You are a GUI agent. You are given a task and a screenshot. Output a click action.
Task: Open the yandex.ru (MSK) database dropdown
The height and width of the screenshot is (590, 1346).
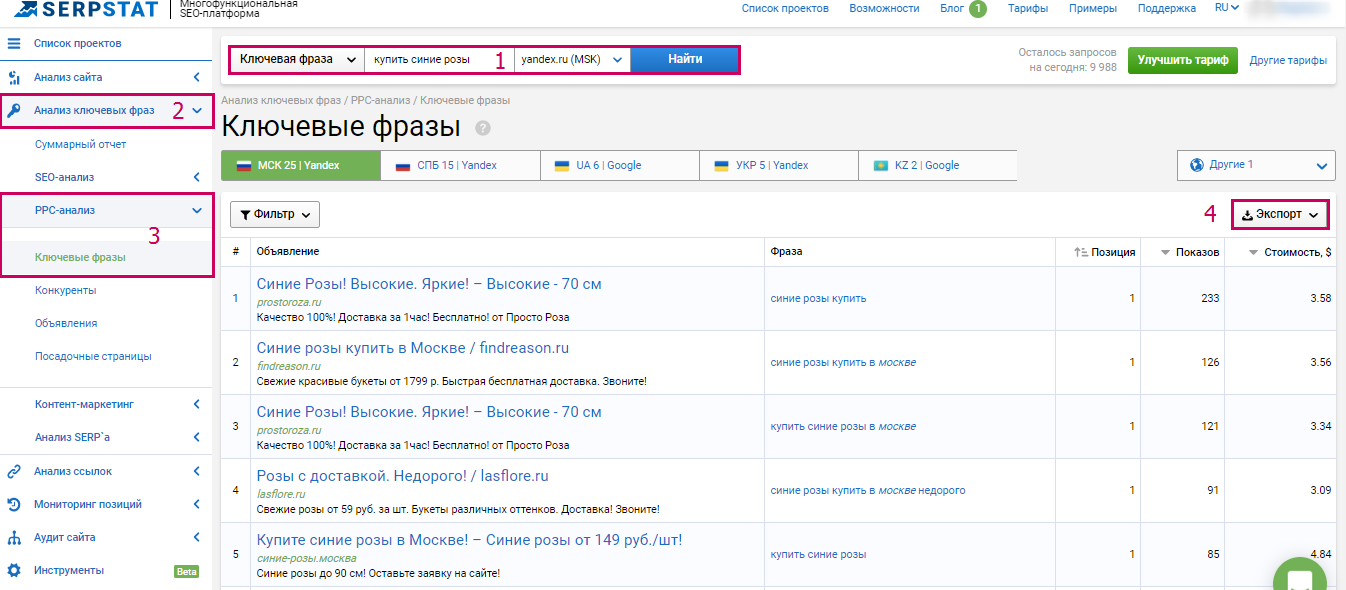572,60
